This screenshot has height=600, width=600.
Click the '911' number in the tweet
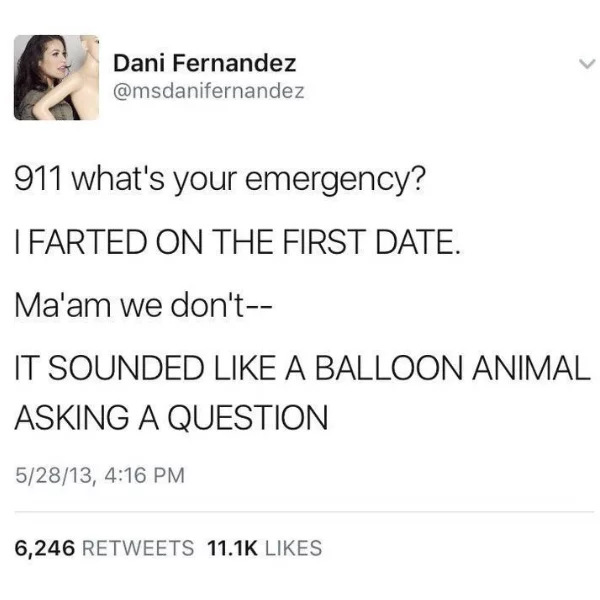coord(38,178)
